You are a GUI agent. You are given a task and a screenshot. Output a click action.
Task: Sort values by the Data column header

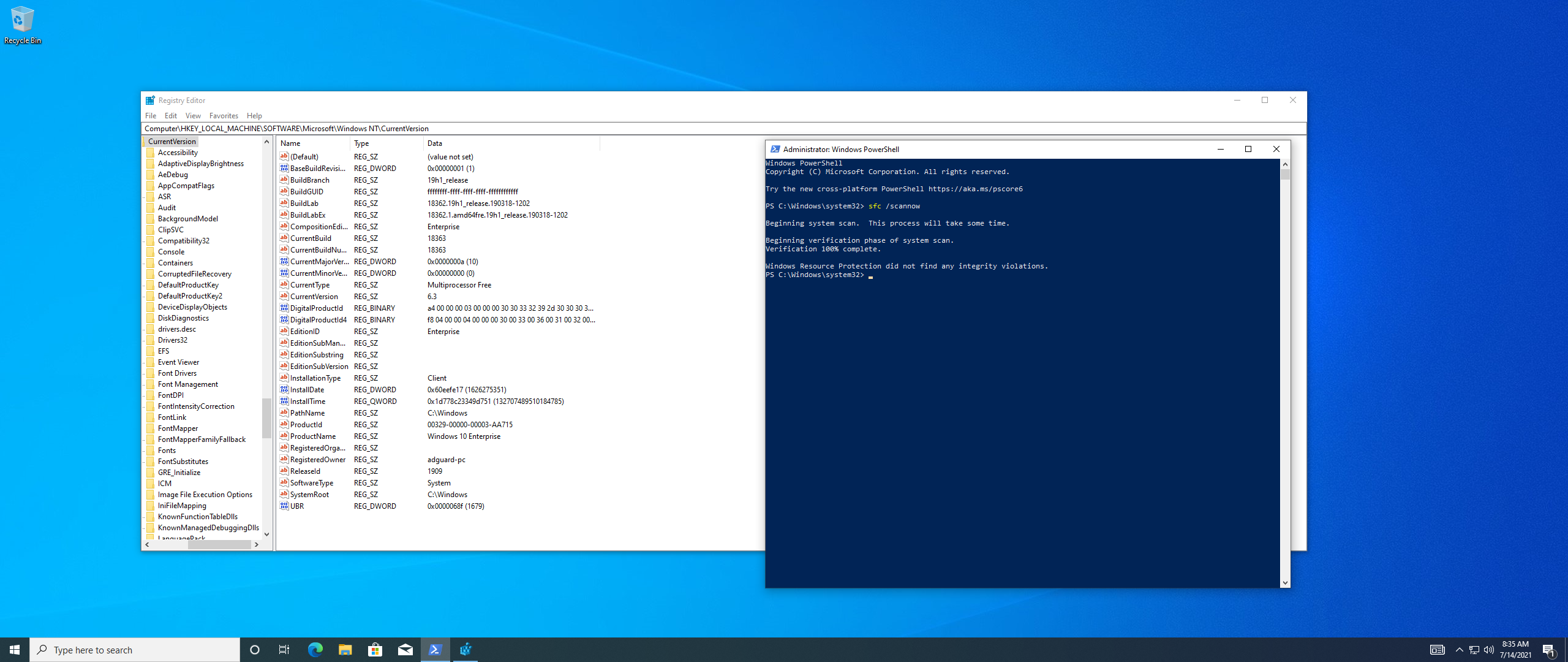[x=511, y=143]
